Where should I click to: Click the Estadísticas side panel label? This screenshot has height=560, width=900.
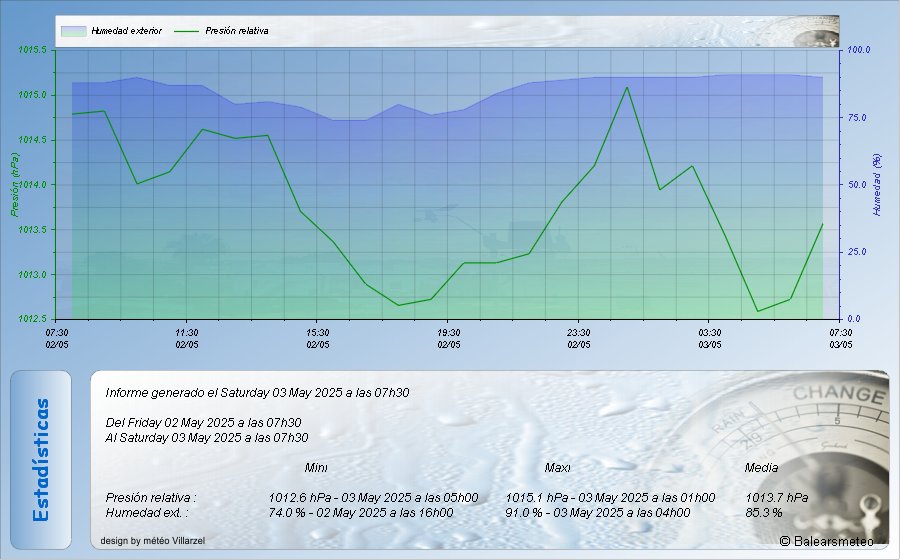(41, 460)
